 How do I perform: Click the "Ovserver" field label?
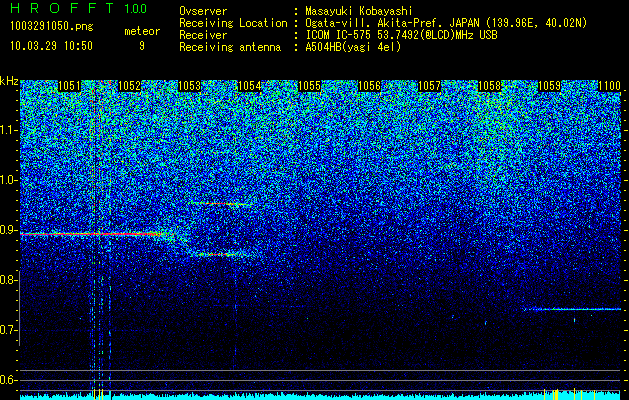tap(203, 11)
